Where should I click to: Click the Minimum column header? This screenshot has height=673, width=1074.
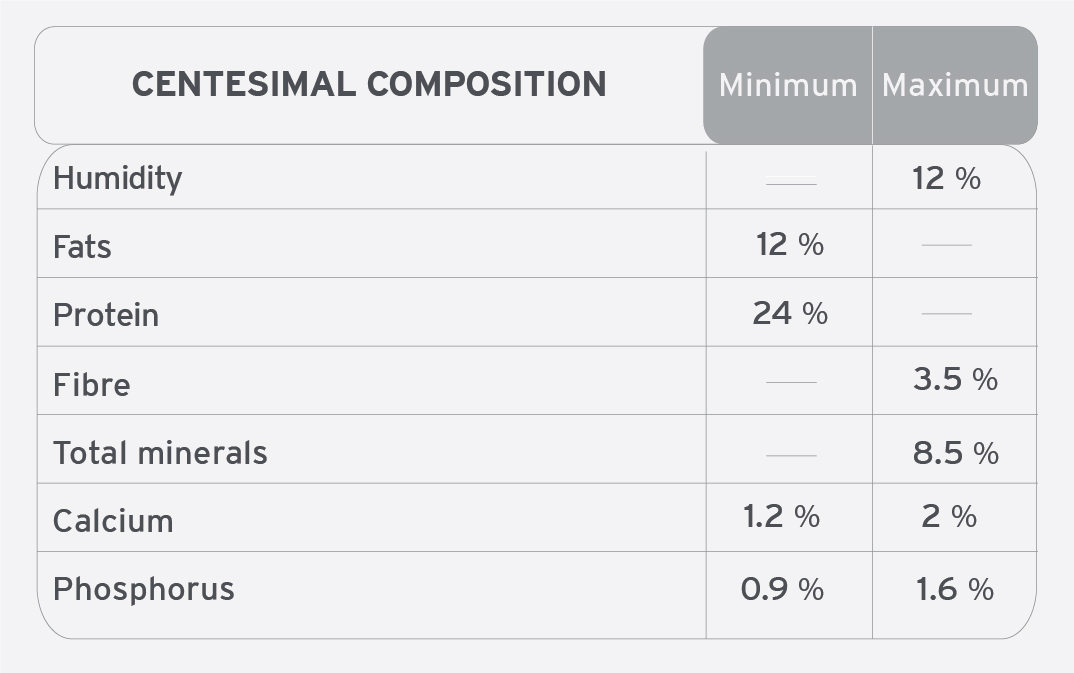(788, 86)
